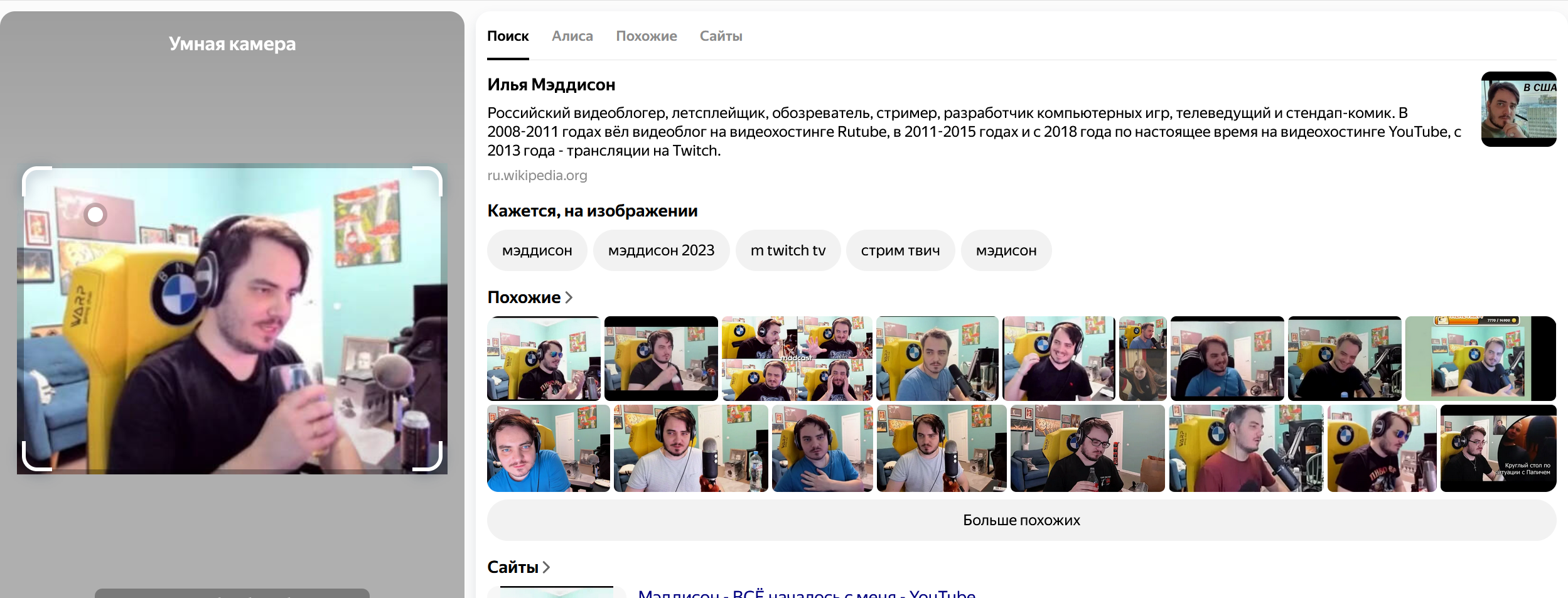Click the Кажется, на изображении heading

593,211
